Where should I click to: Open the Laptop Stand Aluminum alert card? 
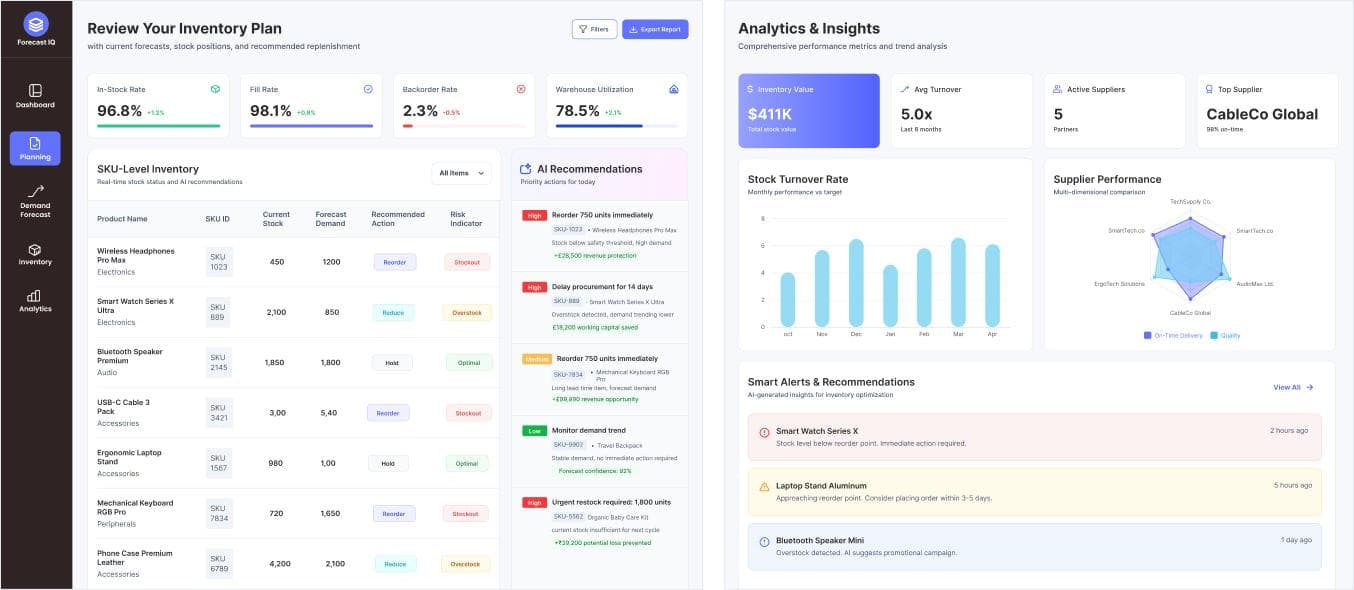coord(1034,491)
